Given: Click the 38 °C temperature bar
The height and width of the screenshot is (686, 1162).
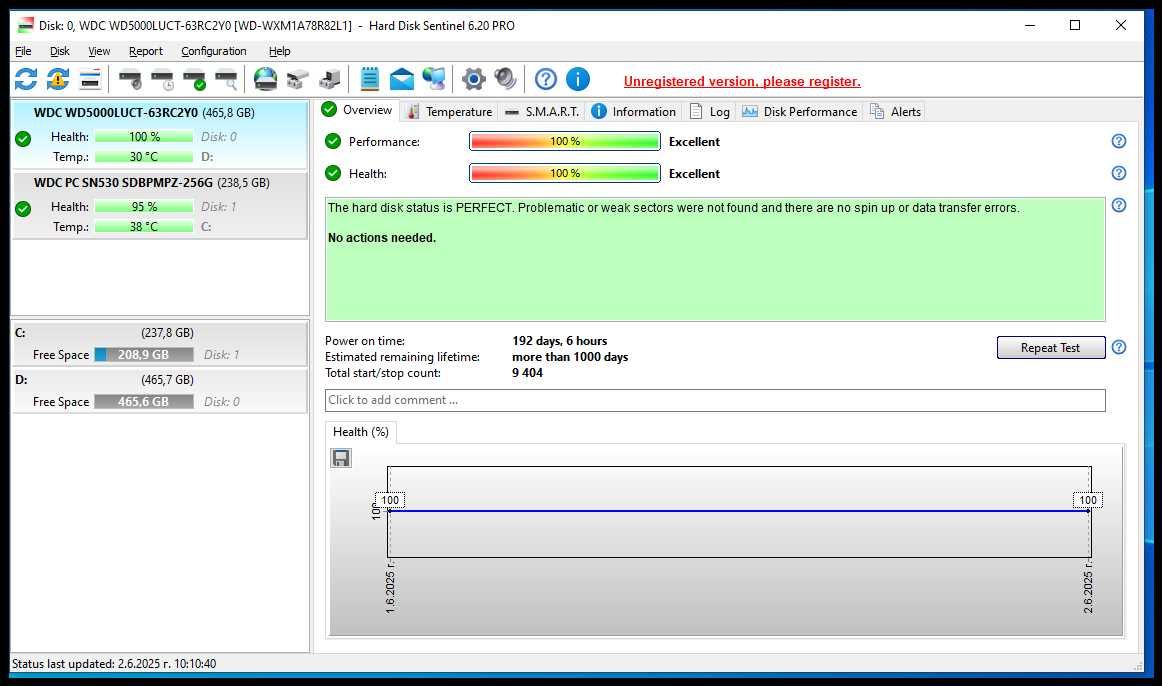Looking at the screenshot, I should [x=144, y=226].
